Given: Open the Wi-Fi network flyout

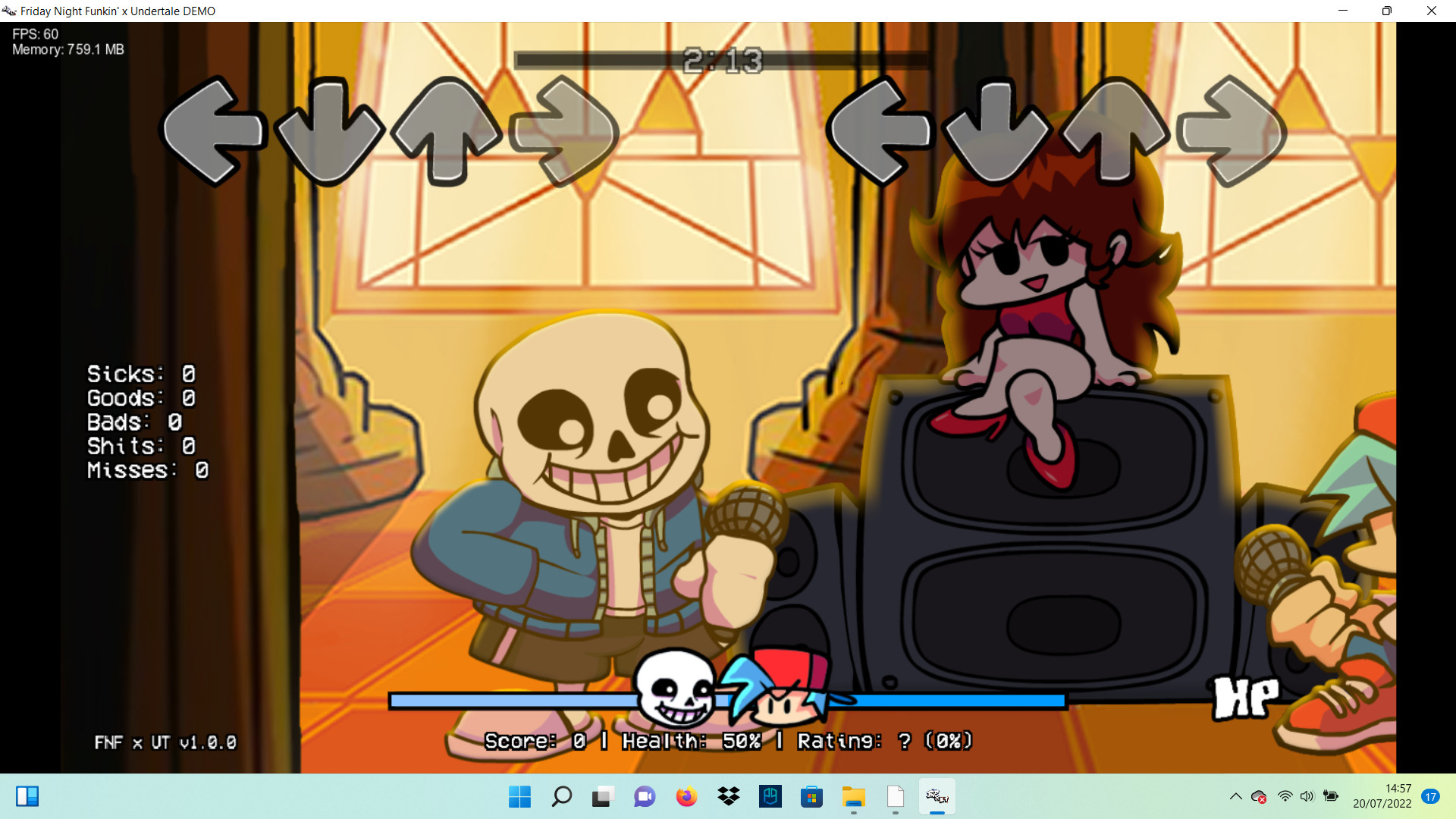Looking at the screenshot, I should coord(1284,796).
